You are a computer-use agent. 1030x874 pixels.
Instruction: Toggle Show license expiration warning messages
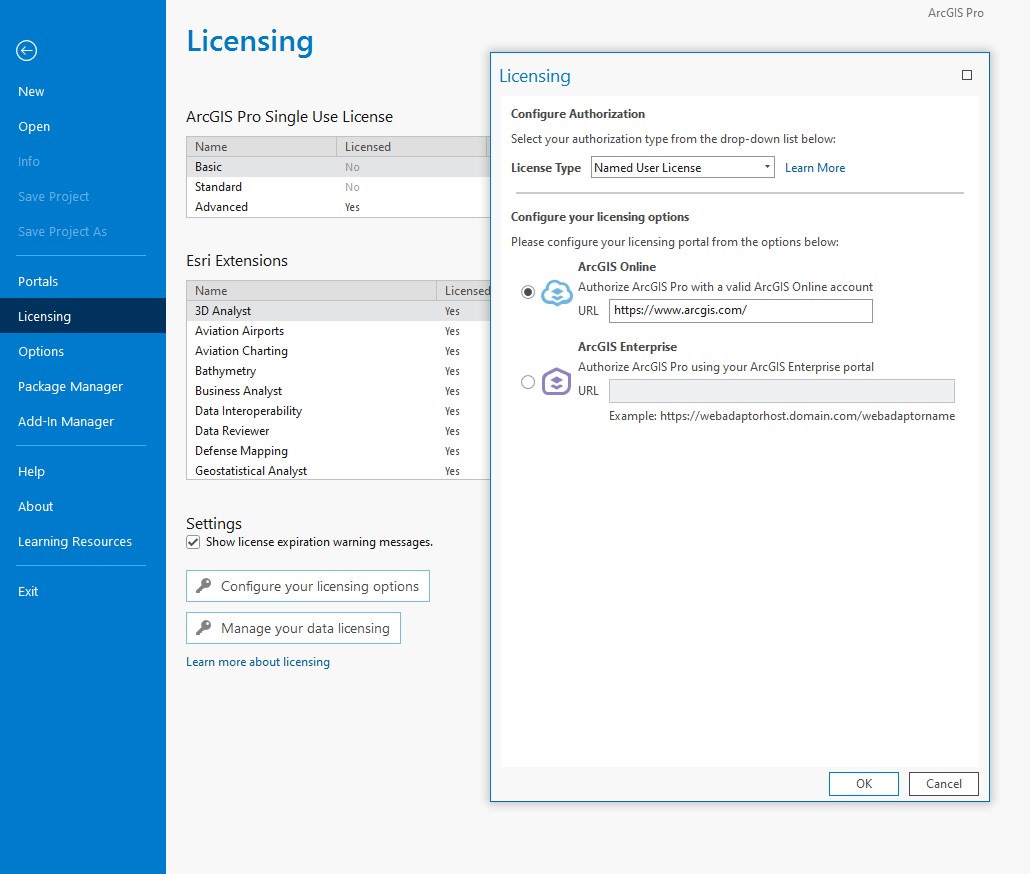(x=192, y=542)
